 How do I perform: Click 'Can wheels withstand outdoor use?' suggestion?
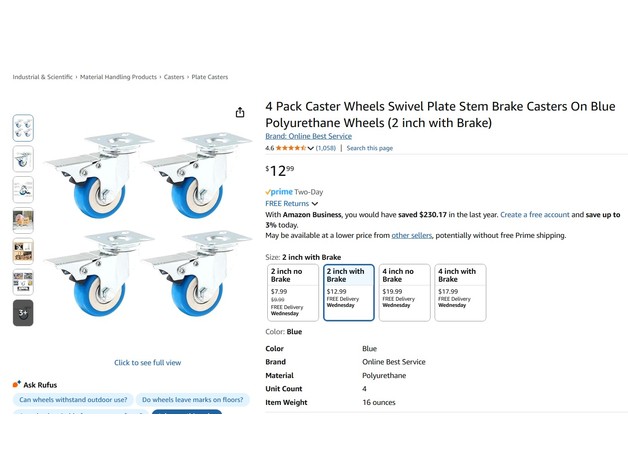coord(73,400)
